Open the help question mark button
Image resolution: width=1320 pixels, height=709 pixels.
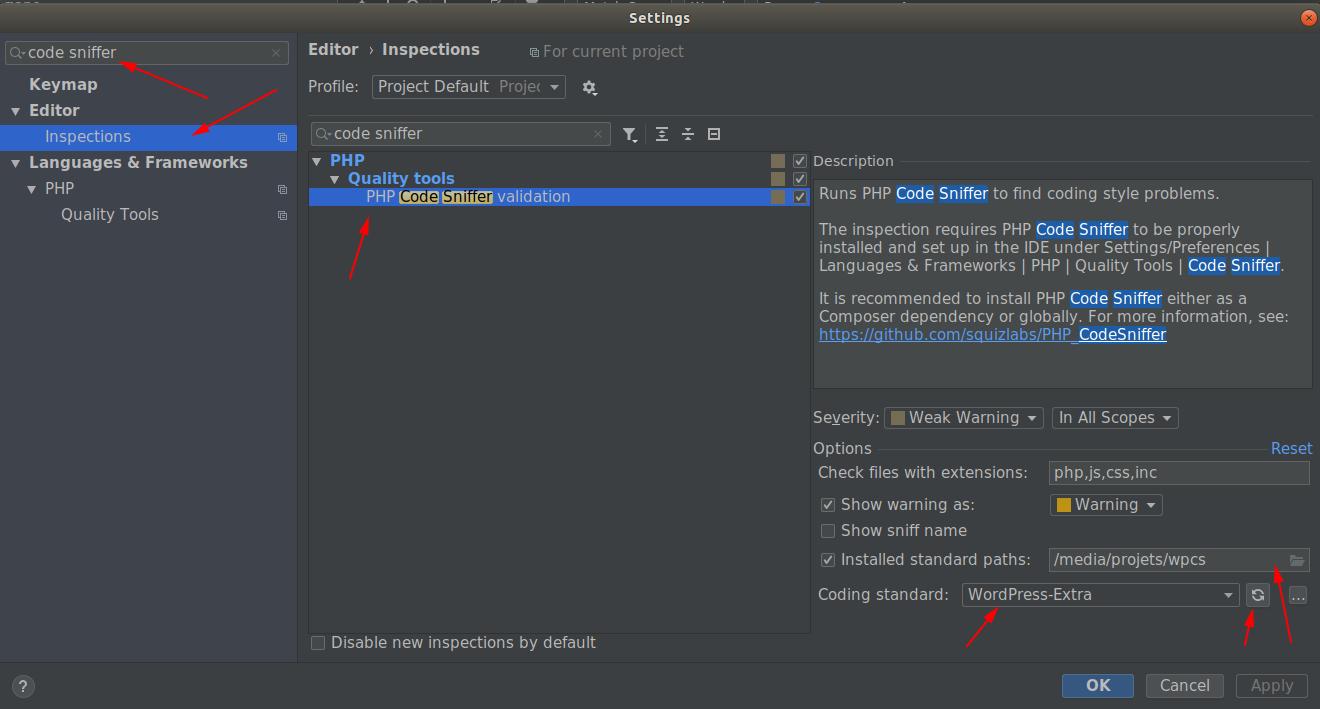pos(22,686)
